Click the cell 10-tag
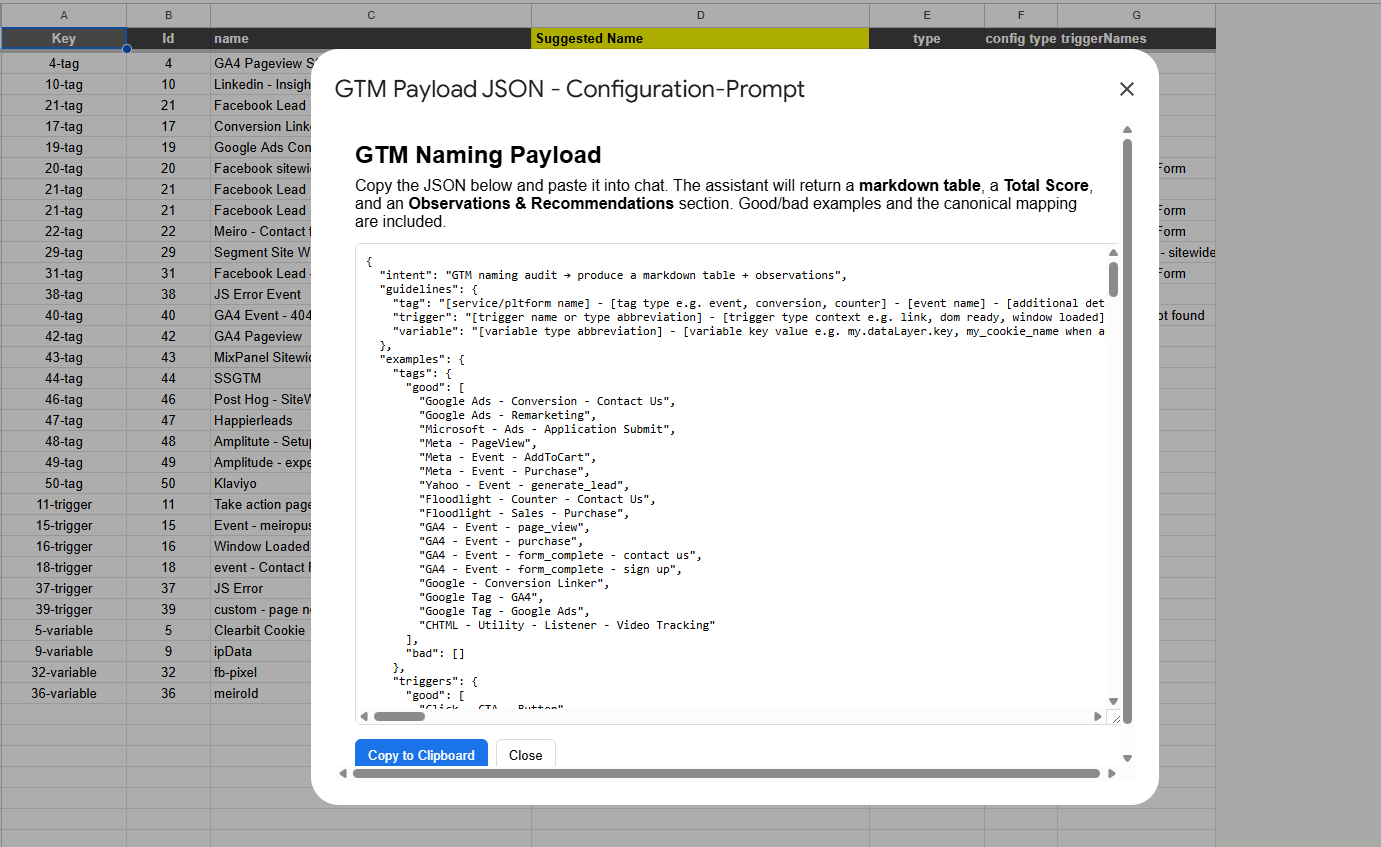Screen dimensions: 1381x847 [64, 84]
